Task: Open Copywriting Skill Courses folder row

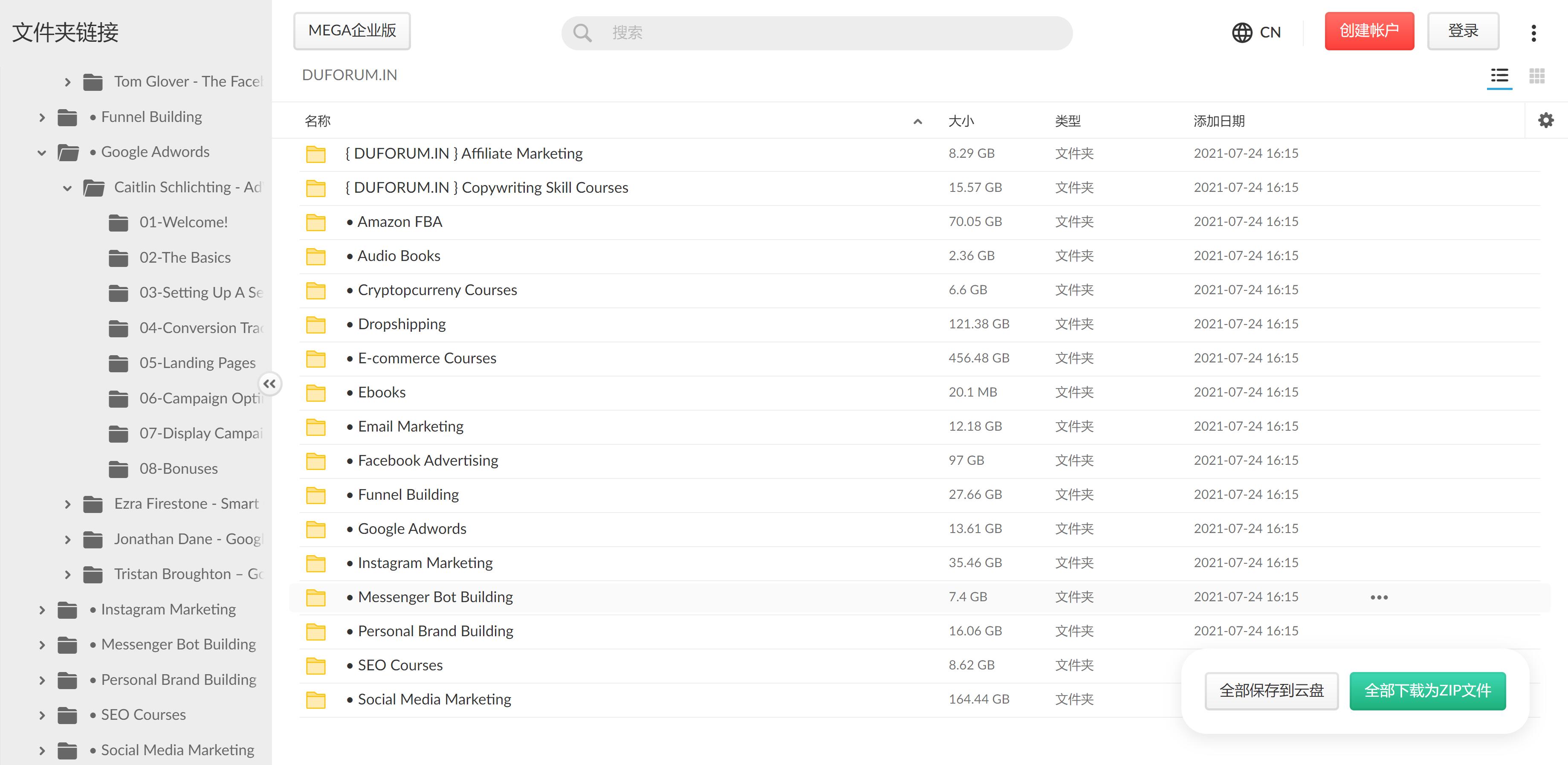Action: [x=919, y=188]
